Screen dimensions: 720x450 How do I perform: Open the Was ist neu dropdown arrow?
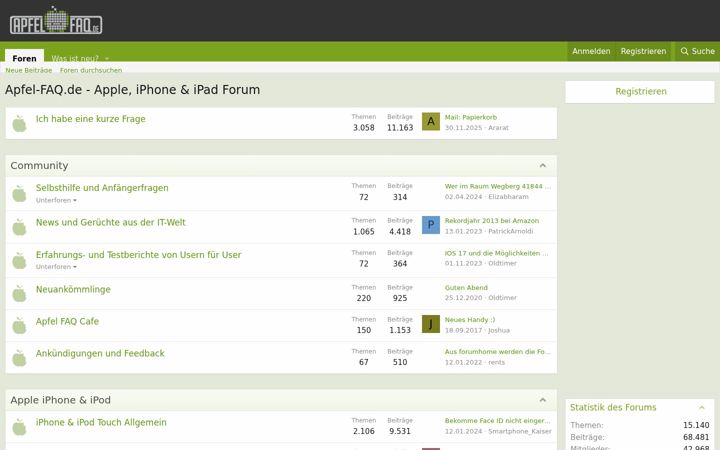[x=107, y=58]
